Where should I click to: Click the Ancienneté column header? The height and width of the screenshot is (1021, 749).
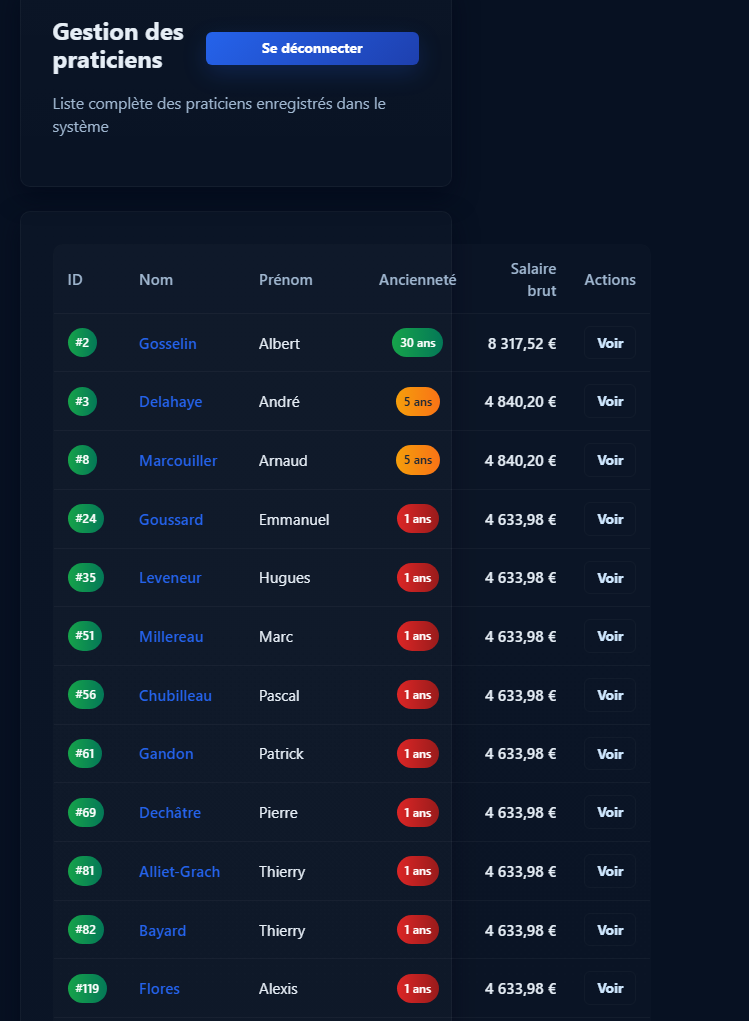pyautogui.click(x=417, y=280)
